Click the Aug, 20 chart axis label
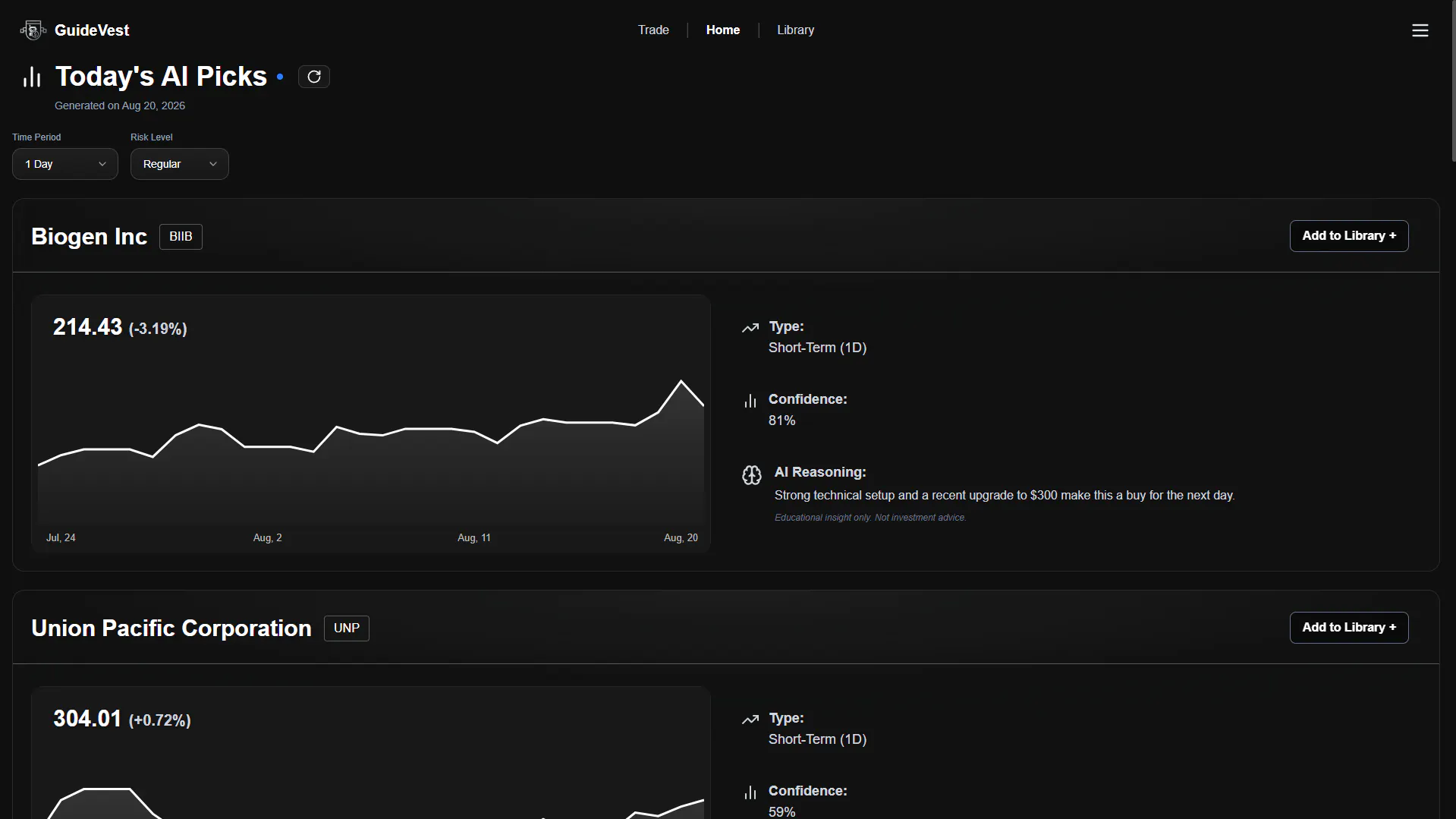 tap(681, 537)
